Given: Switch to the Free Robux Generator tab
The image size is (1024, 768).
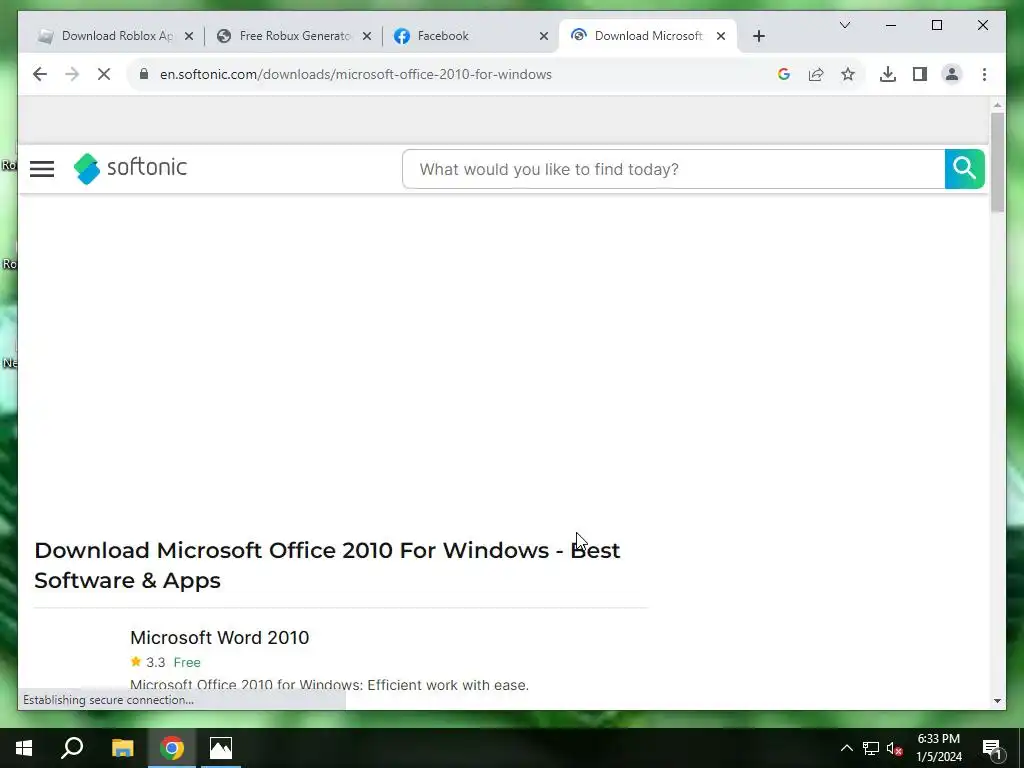Looking at the screenshot, I should [294, 36].
